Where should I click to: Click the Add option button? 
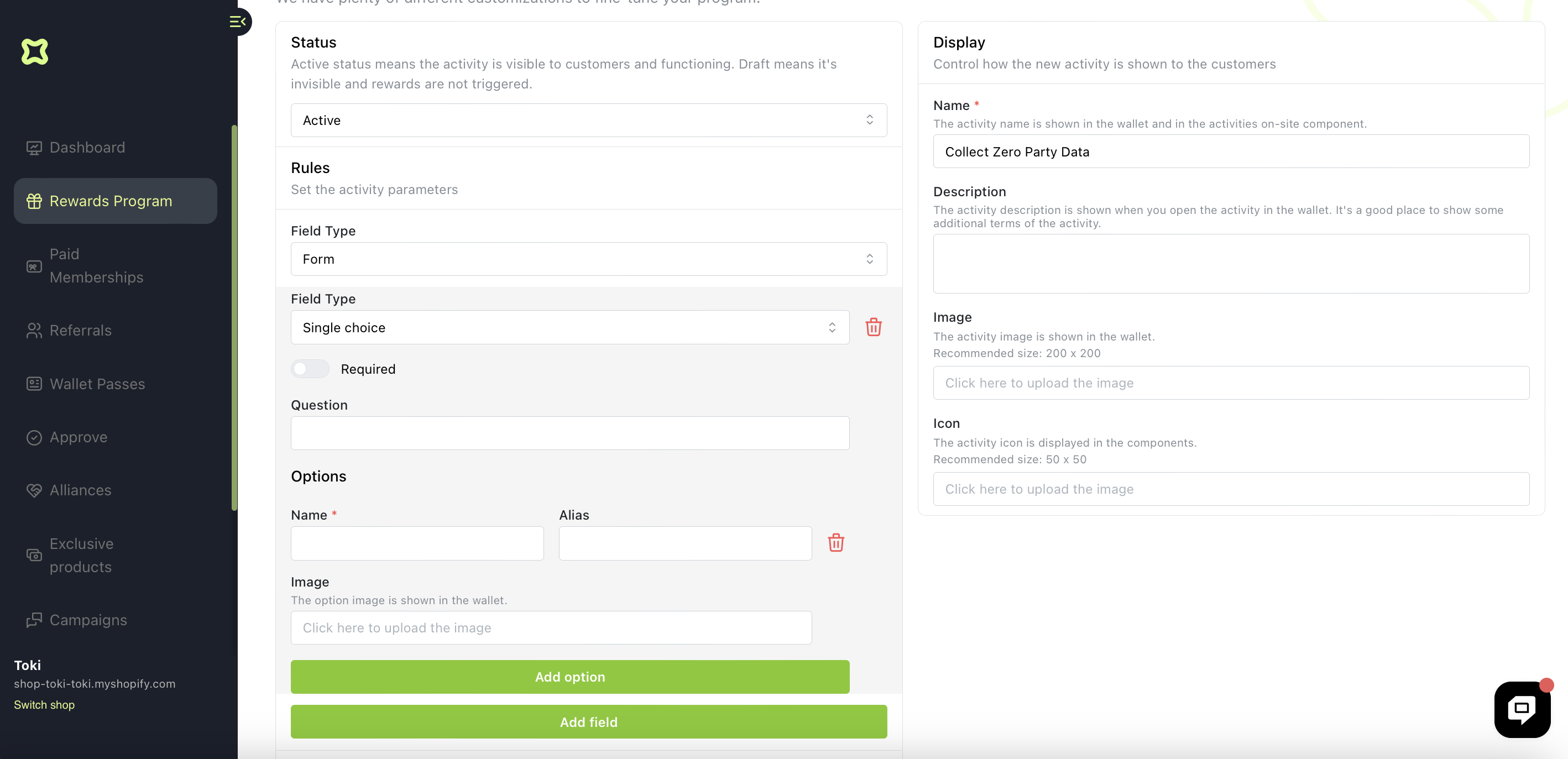(x=569, y=677)
